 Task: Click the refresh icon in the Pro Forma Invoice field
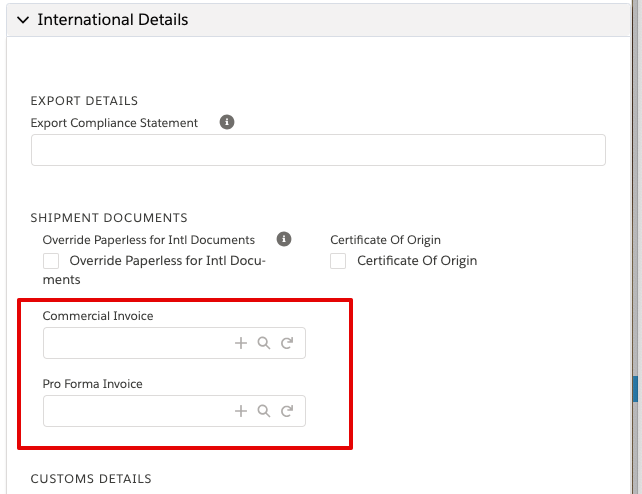[287, 411]
